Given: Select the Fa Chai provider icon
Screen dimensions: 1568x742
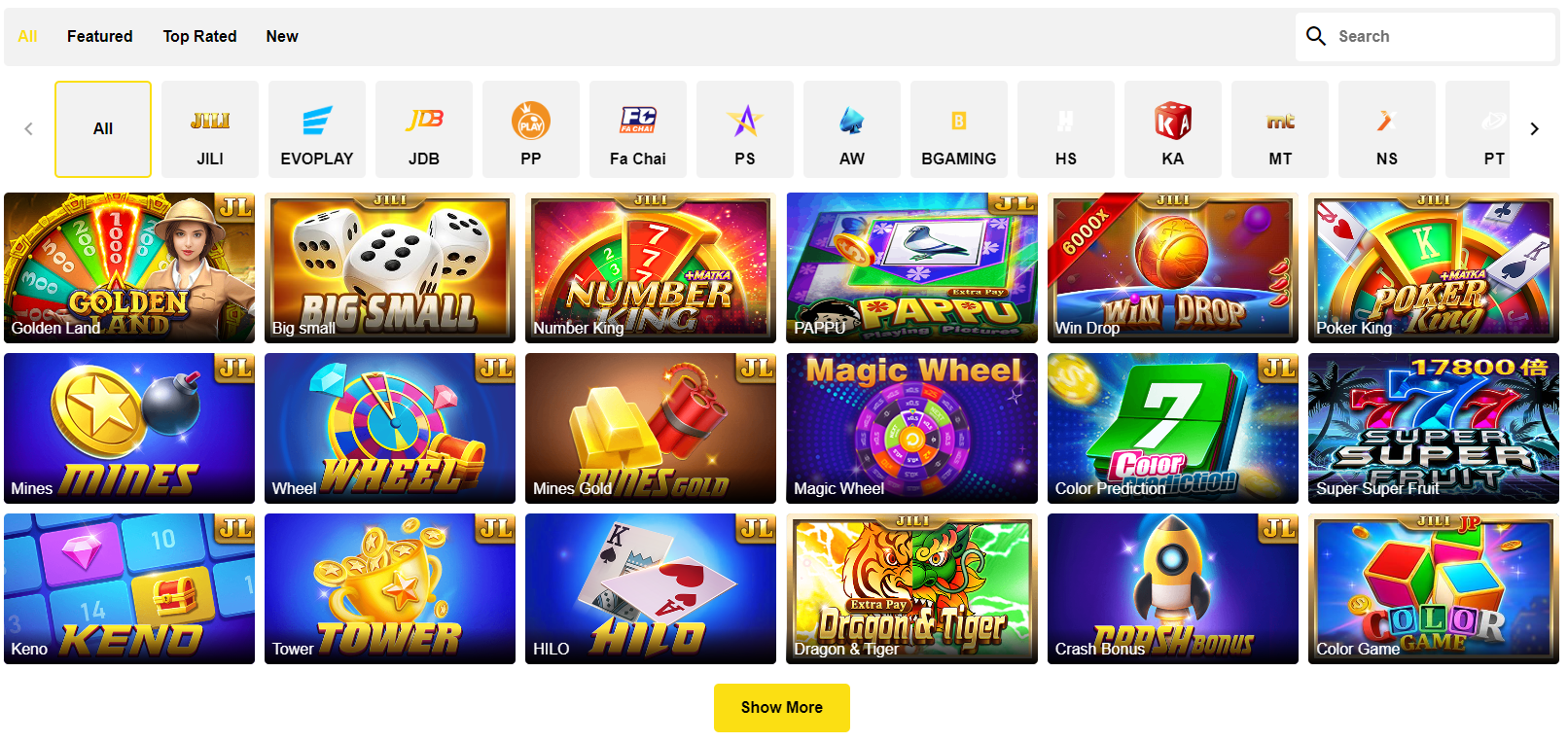Looking at the screenshot, I should coord(638,121).
